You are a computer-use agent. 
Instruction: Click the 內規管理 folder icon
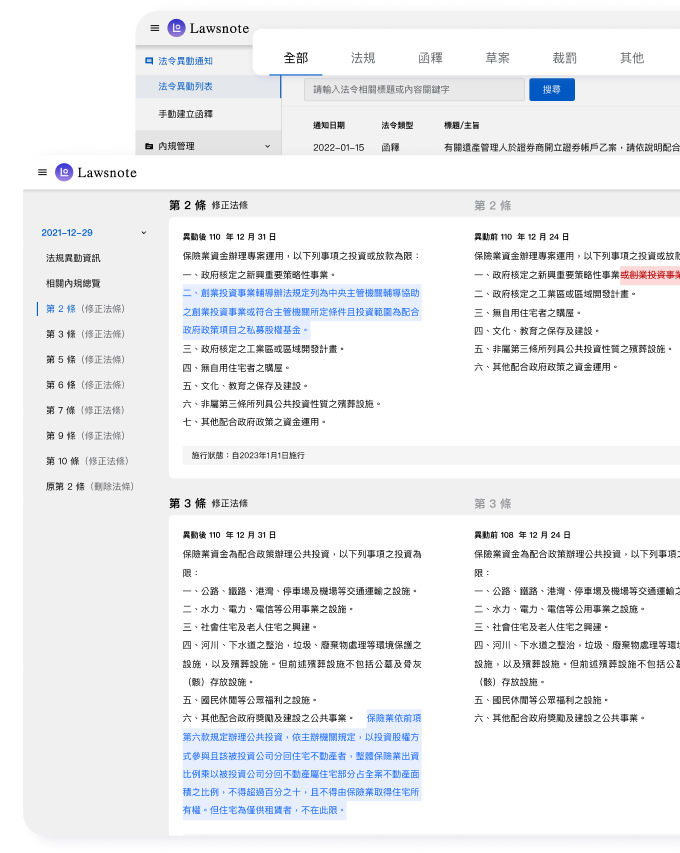tap(149, 146)
